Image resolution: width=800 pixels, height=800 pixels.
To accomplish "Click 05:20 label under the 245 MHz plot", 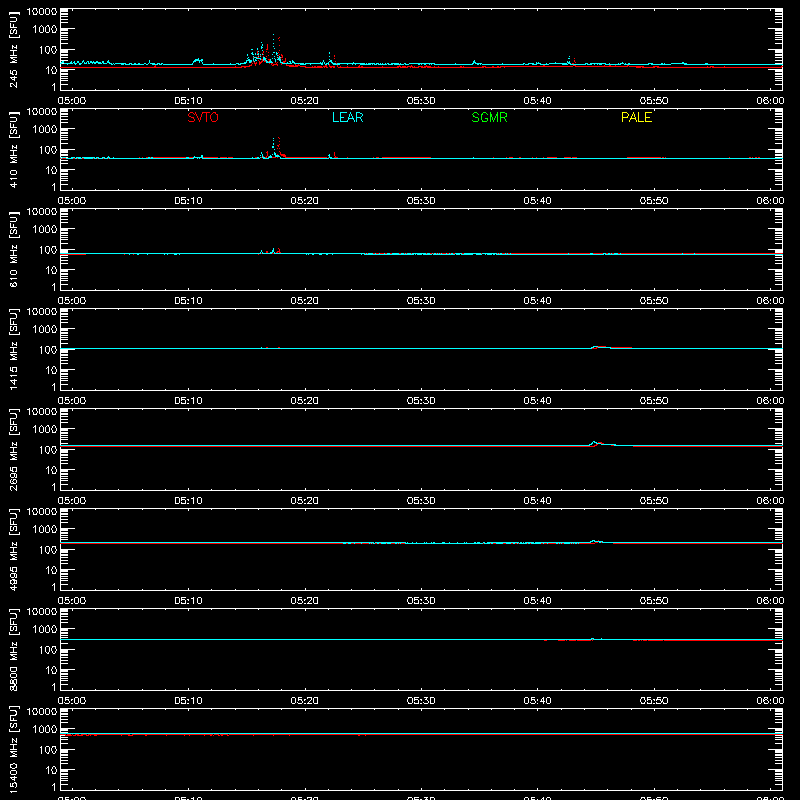I will 305,101.
